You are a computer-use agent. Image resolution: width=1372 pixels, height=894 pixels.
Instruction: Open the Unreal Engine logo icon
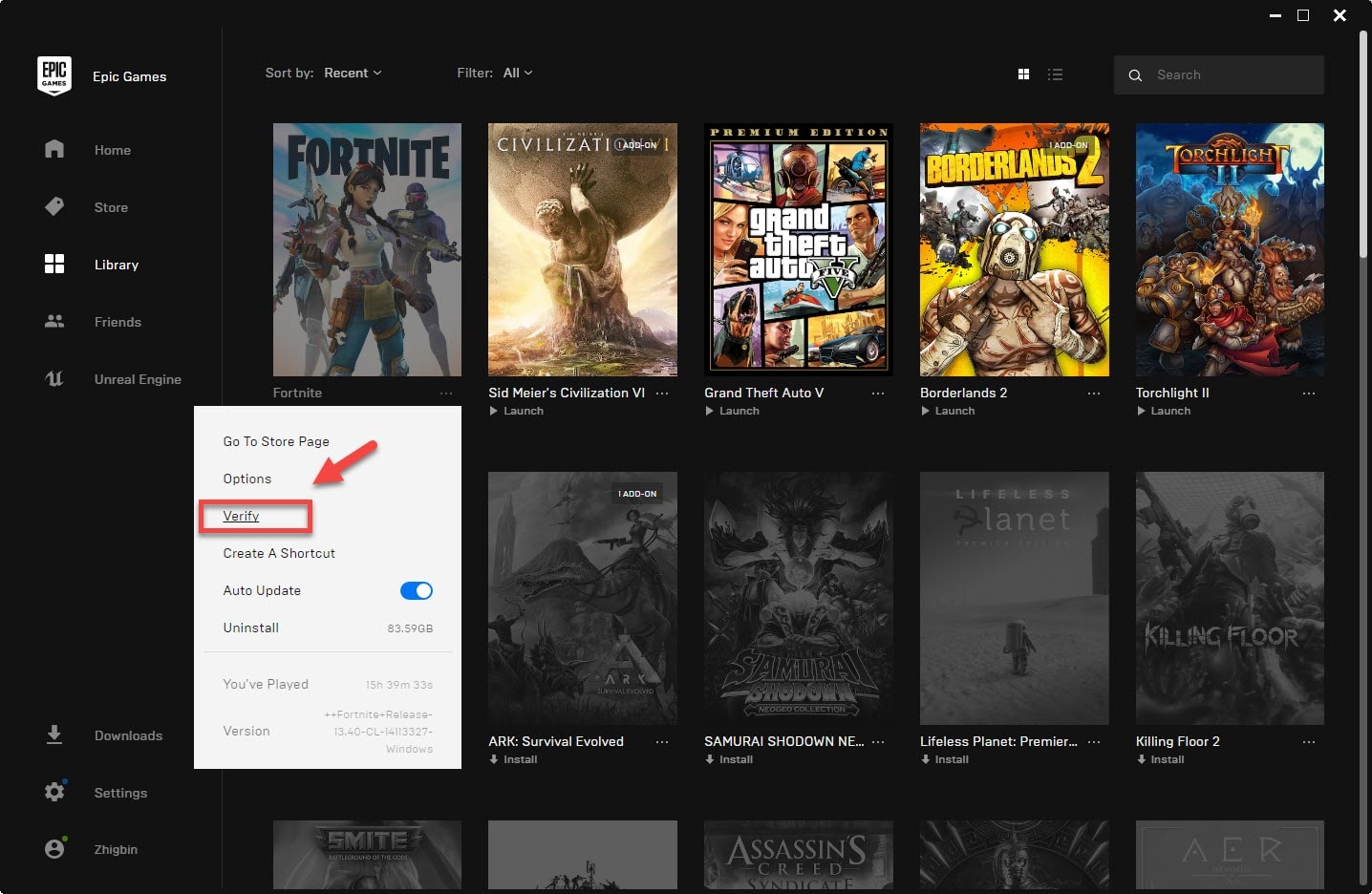54,378
